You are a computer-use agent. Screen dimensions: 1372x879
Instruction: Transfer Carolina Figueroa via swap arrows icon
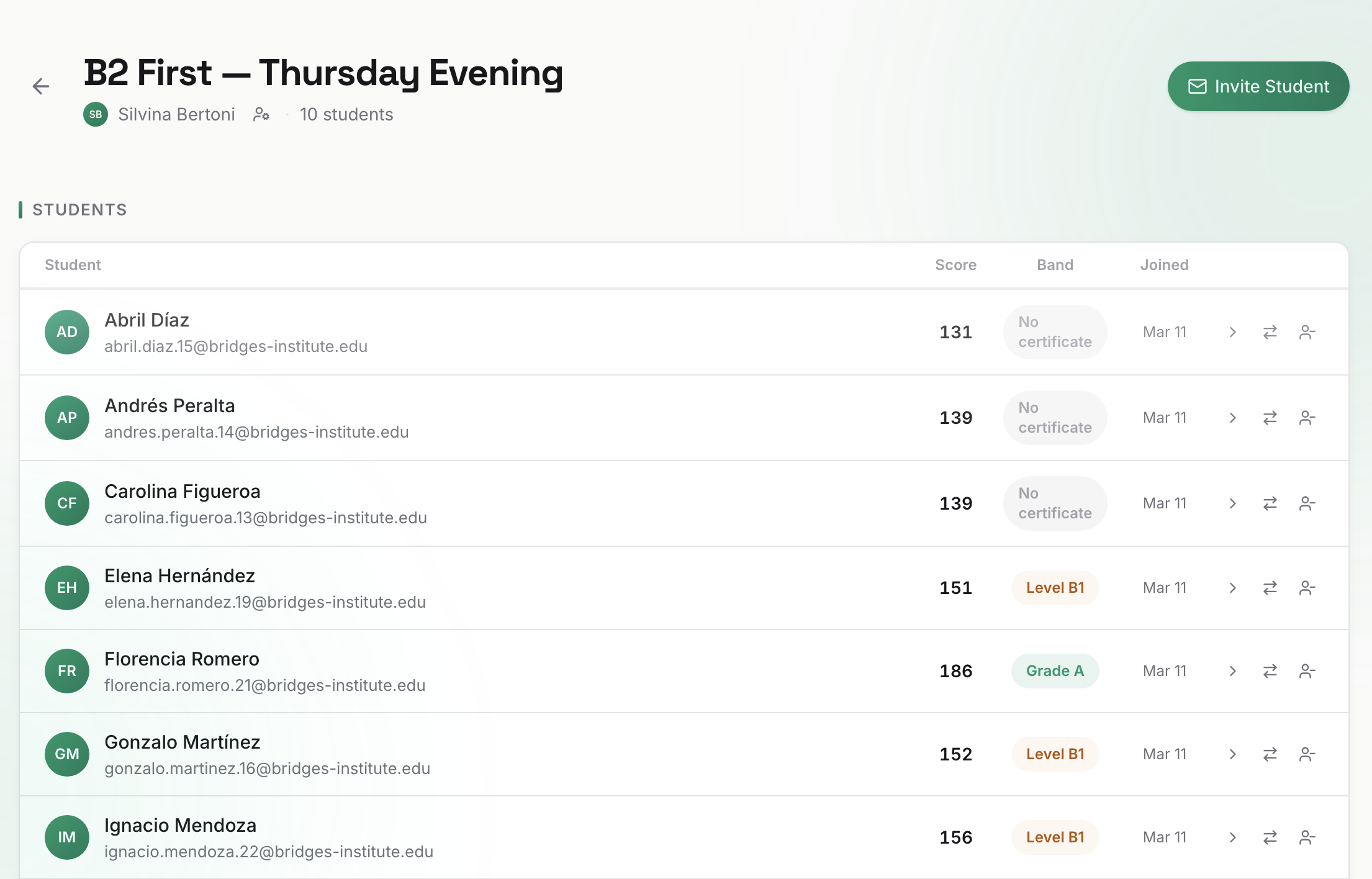1270,503
